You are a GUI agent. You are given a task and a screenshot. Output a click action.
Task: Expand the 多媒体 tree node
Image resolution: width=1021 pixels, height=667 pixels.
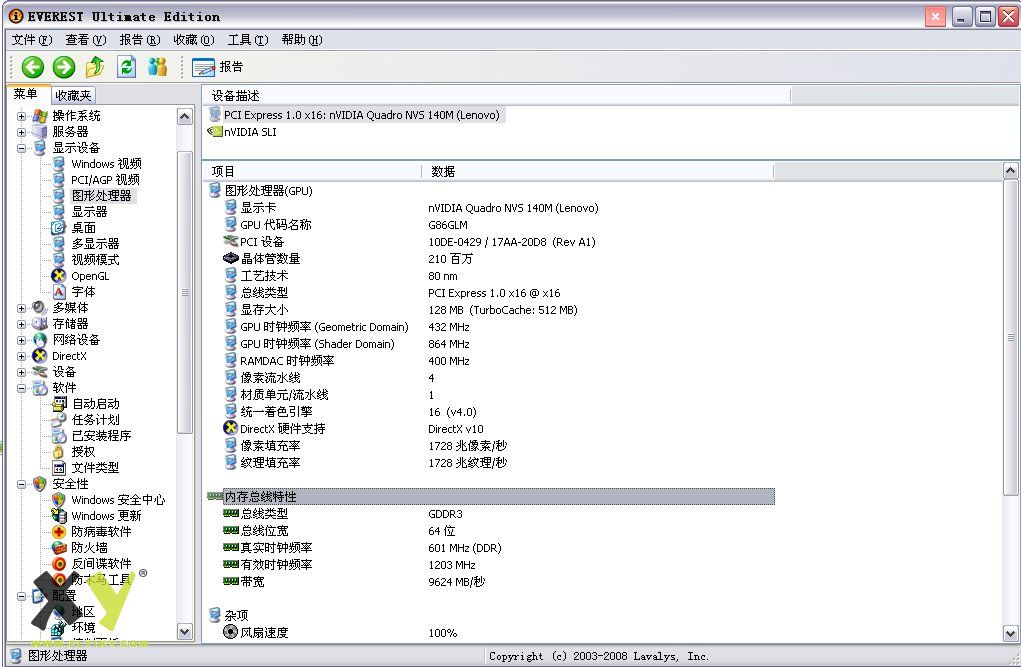21,308
